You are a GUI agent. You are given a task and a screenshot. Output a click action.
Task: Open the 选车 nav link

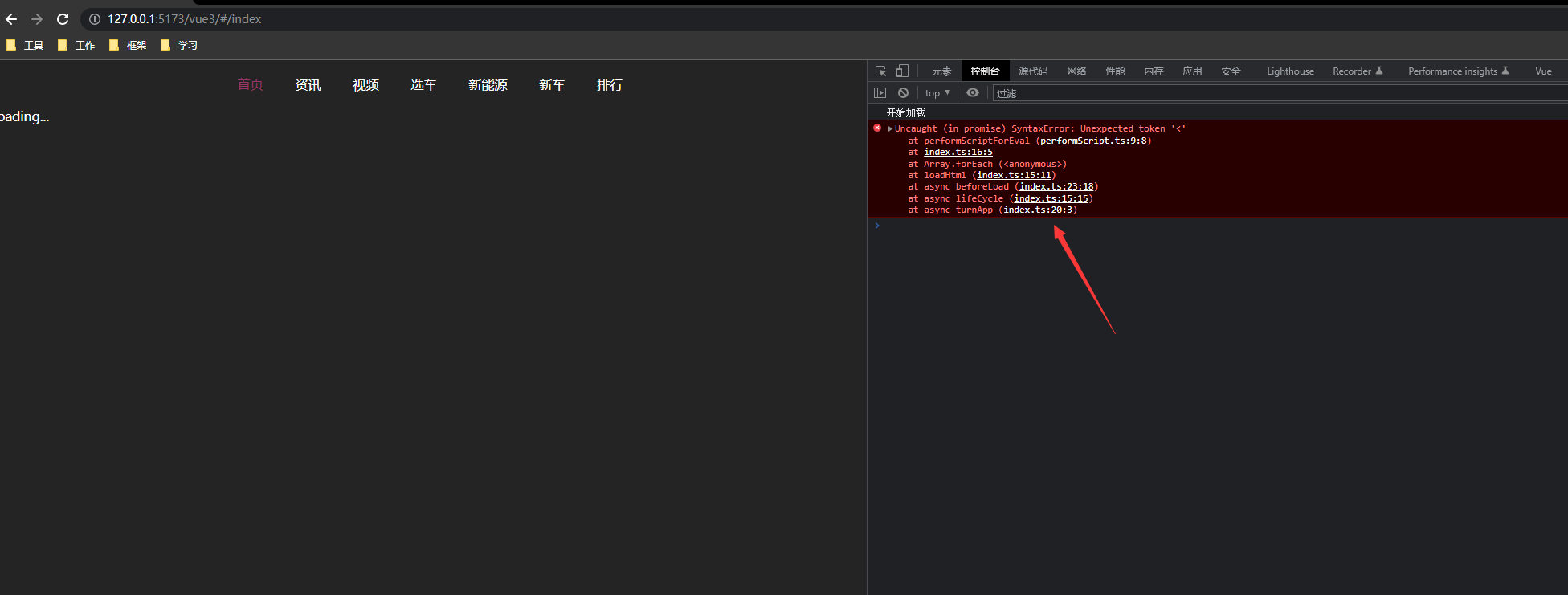coord(423,85)
